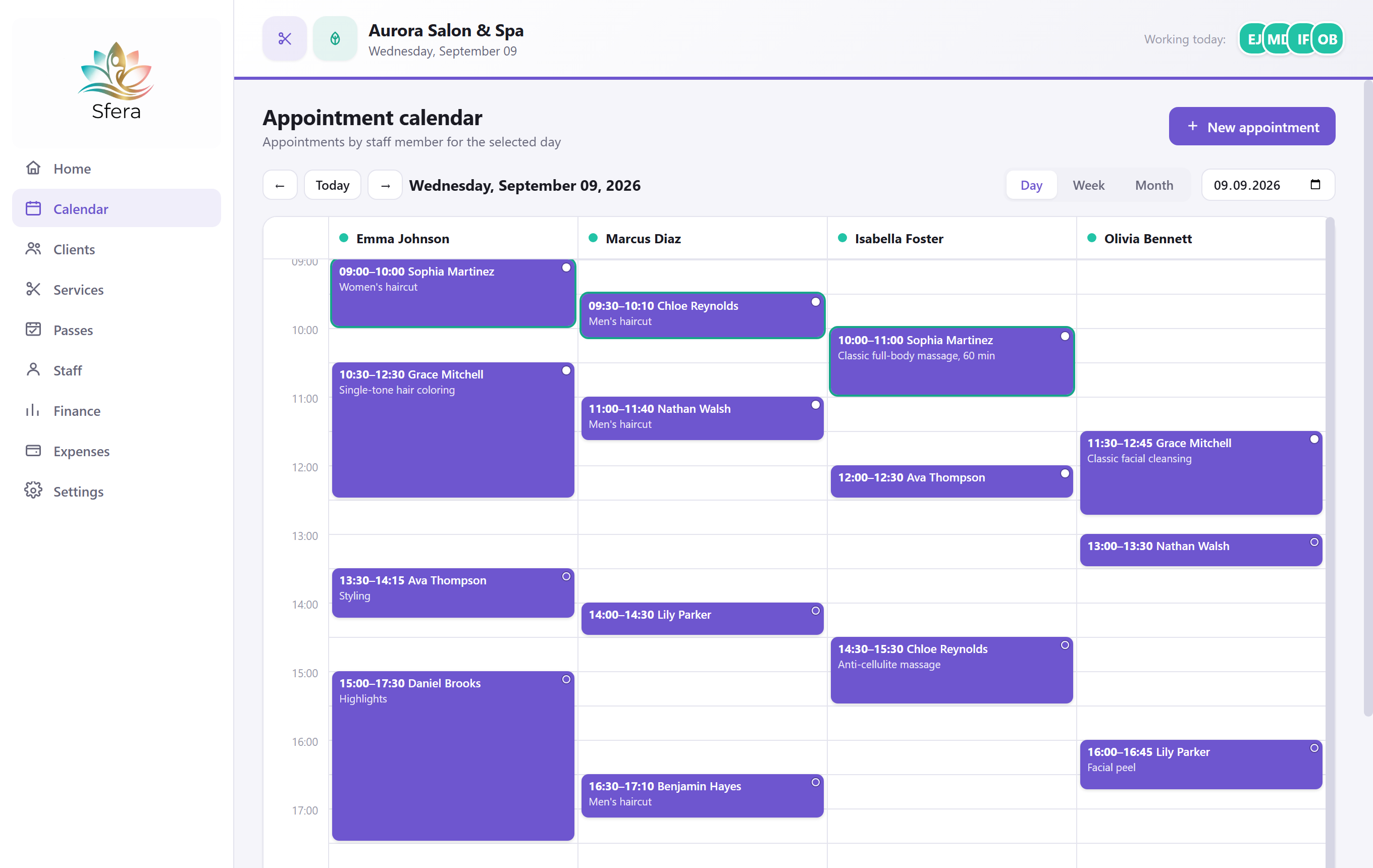Click New appointment button
The image size is (1373, 868).
tap(1252, 127)
